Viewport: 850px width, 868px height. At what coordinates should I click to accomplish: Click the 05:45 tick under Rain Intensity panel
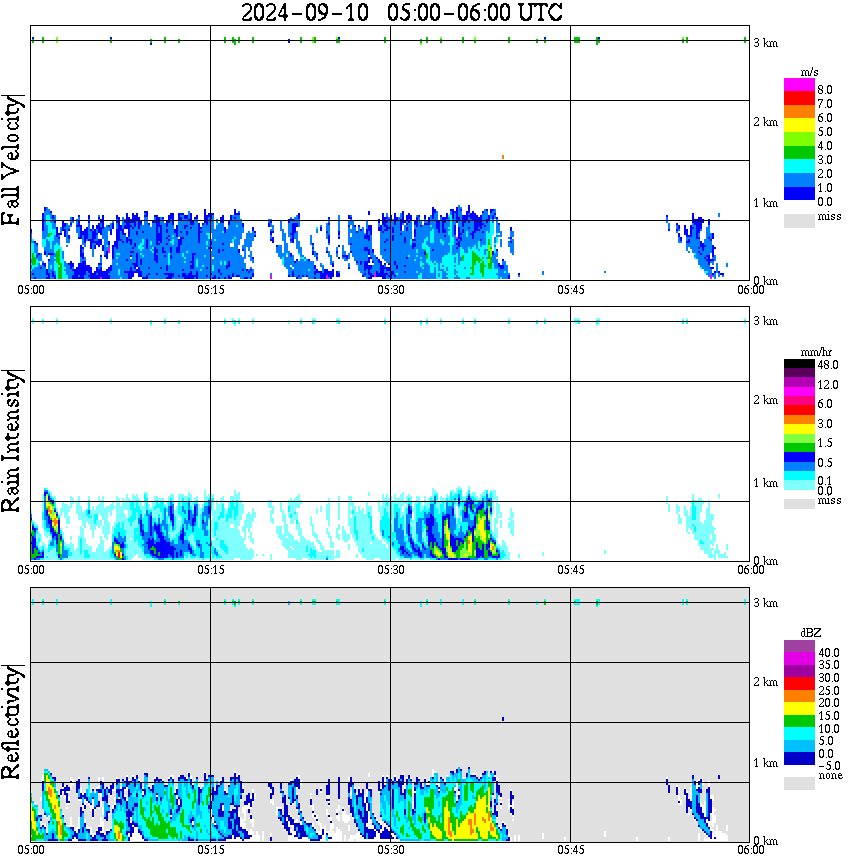coord(571,570)
